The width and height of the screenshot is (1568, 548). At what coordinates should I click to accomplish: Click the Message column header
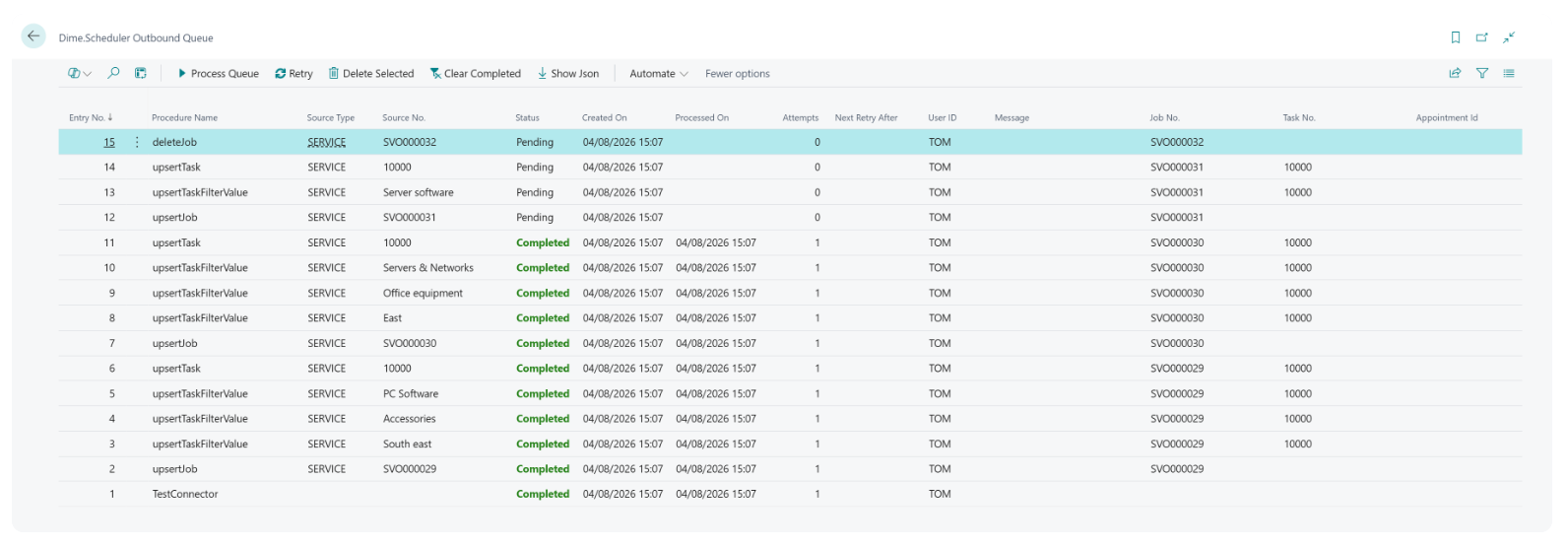coord(1012,117)
